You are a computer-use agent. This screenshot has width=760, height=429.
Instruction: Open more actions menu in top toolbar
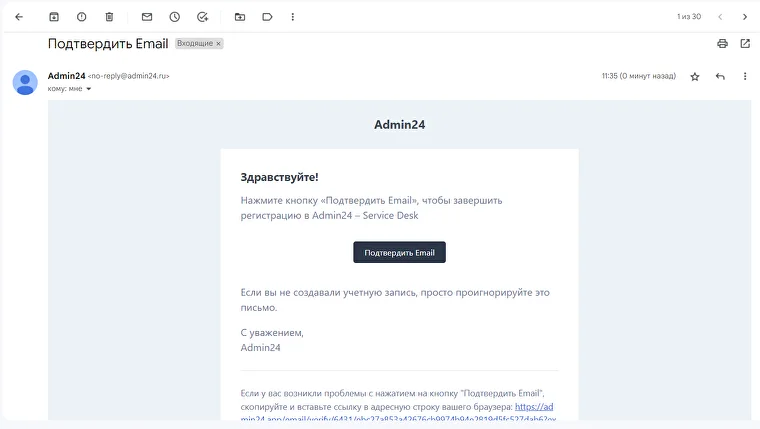292,17
